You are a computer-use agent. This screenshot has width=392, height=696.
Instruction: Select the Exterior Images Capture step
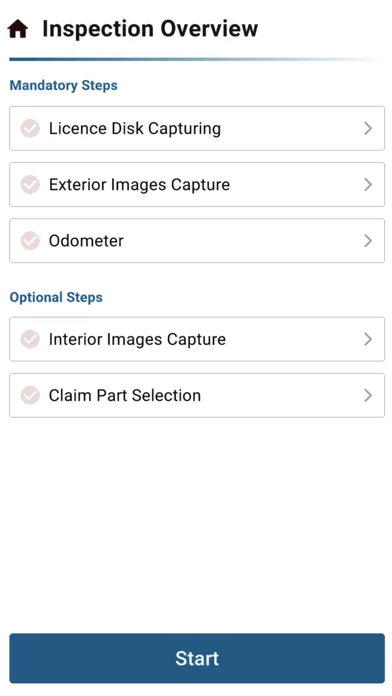pos(197,185)
